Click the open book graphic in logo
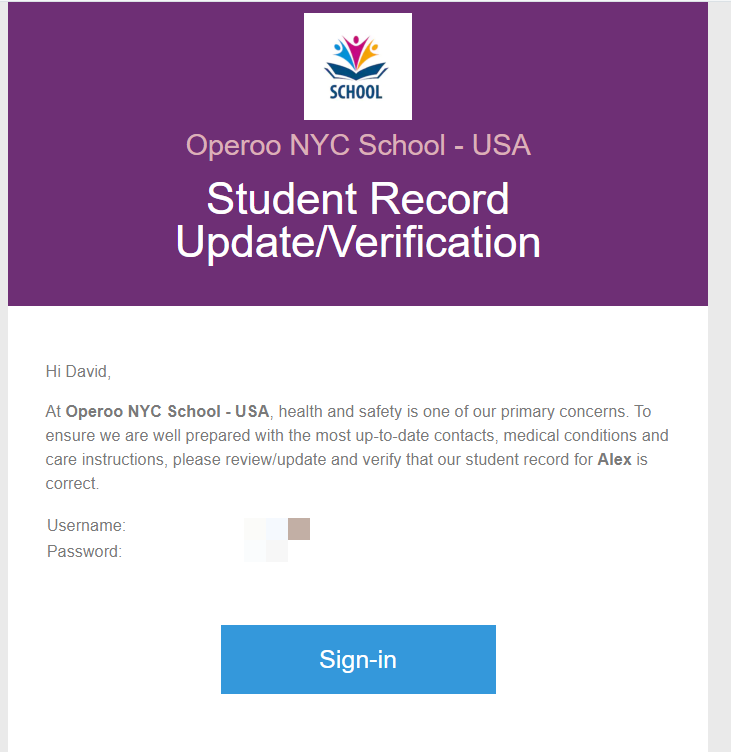Image resolution: width=731 pixels, height=752 pixels. (x=356, y=71)
